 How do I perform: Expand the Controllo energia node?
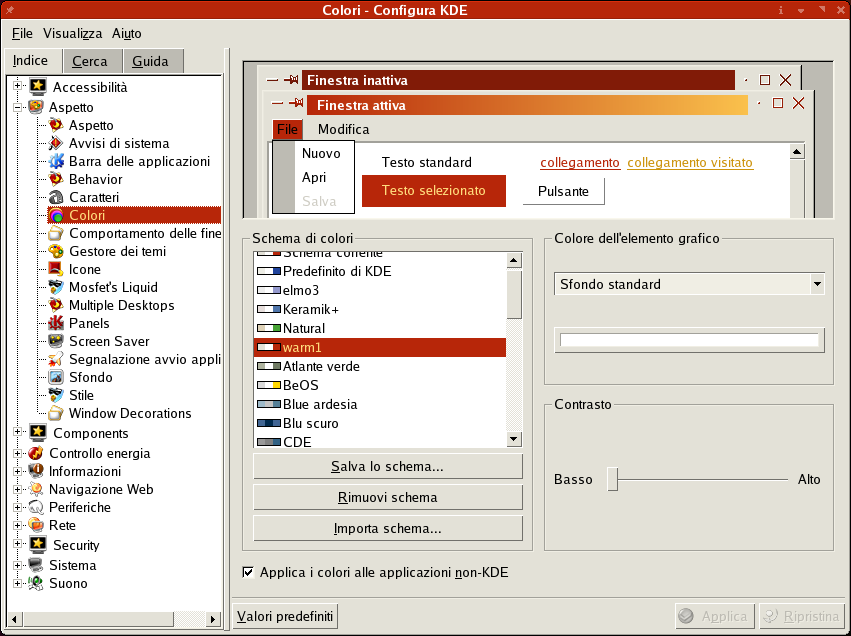(x=17, y=453)
